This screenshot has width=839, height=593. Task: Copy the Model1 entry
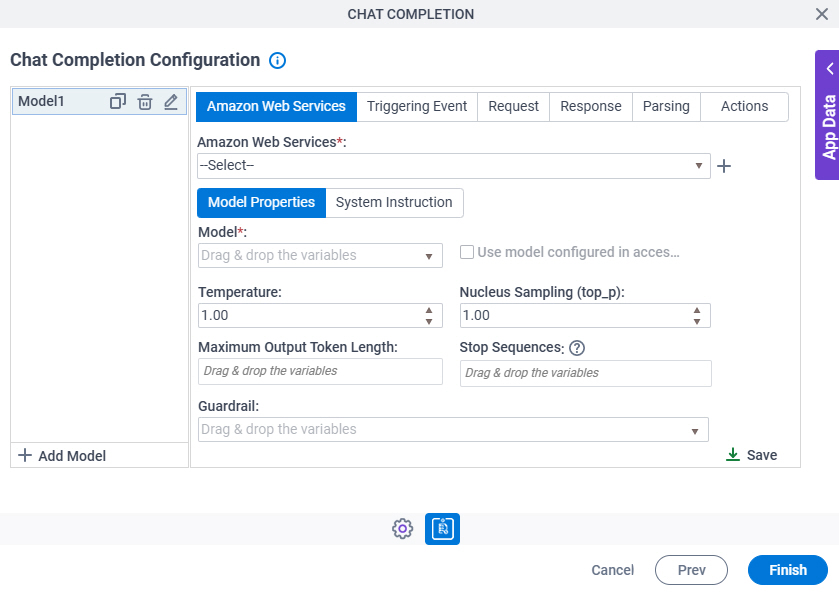click(118, 101)
